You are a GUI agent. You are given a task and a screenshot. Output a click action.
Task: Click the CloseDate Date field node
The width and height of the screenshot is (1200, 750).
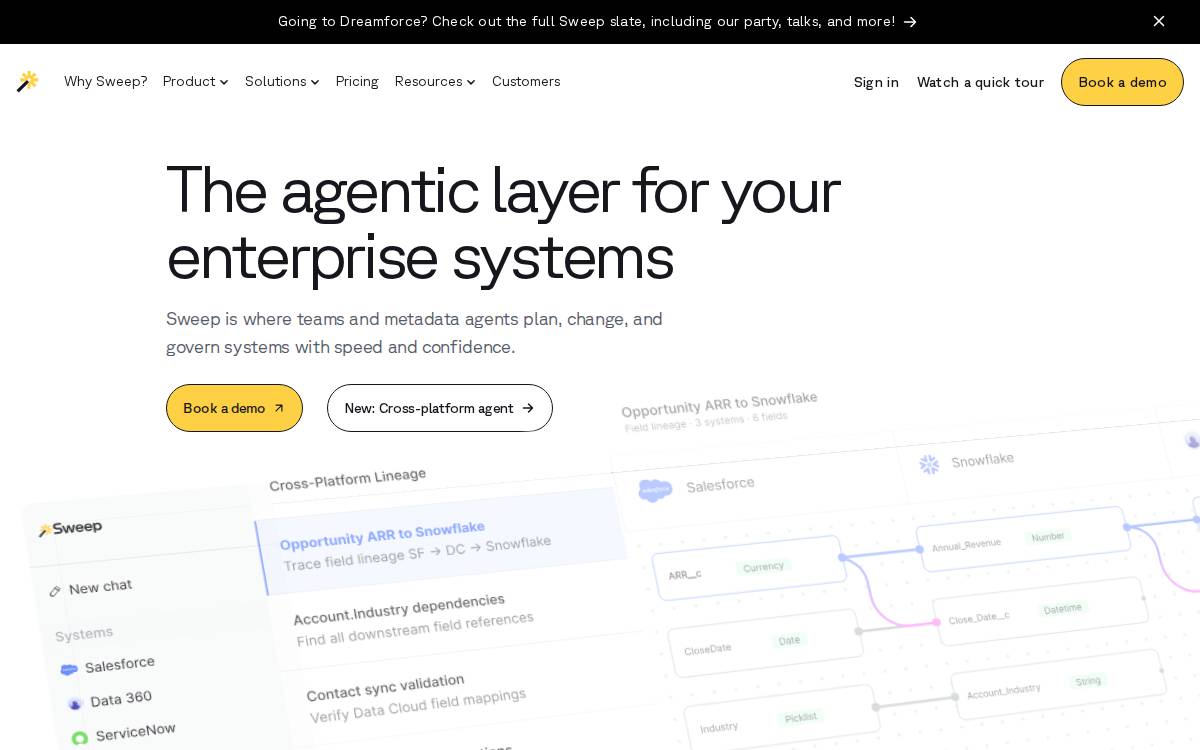(x=765, y=645)
